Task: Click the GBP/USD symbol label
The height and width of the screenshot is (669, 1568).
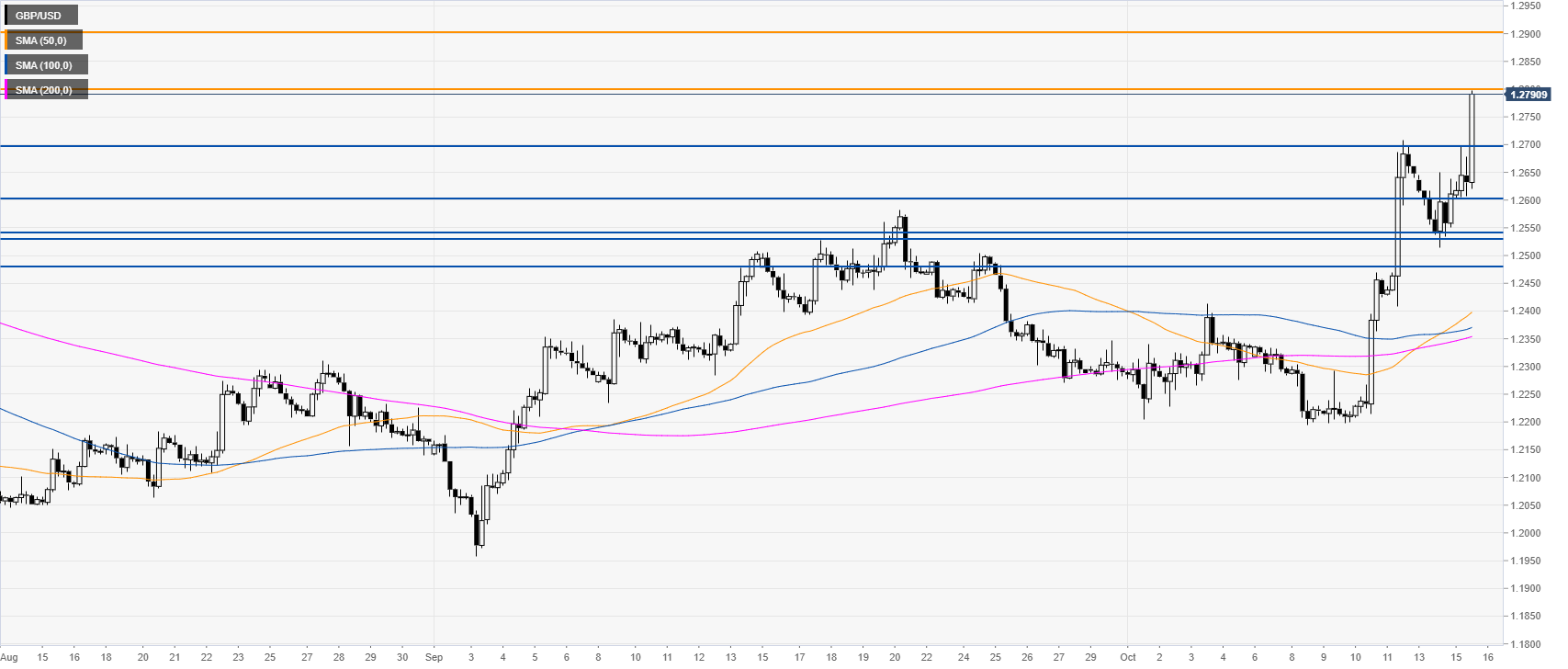Action: 39,16
